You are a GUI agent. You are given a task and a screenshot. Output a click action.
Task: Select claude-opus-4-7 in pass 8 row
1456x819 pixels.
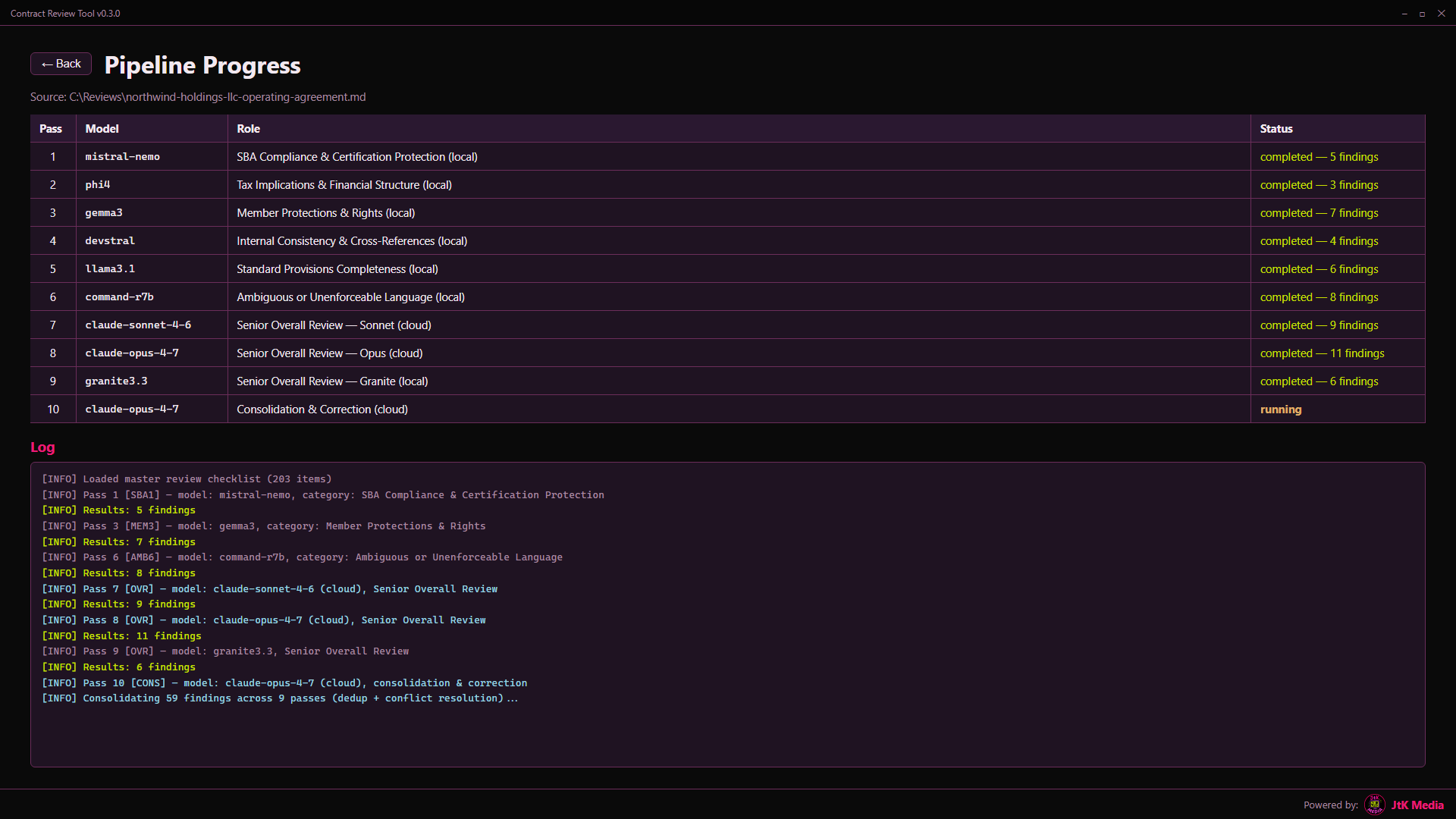point(152,353)
